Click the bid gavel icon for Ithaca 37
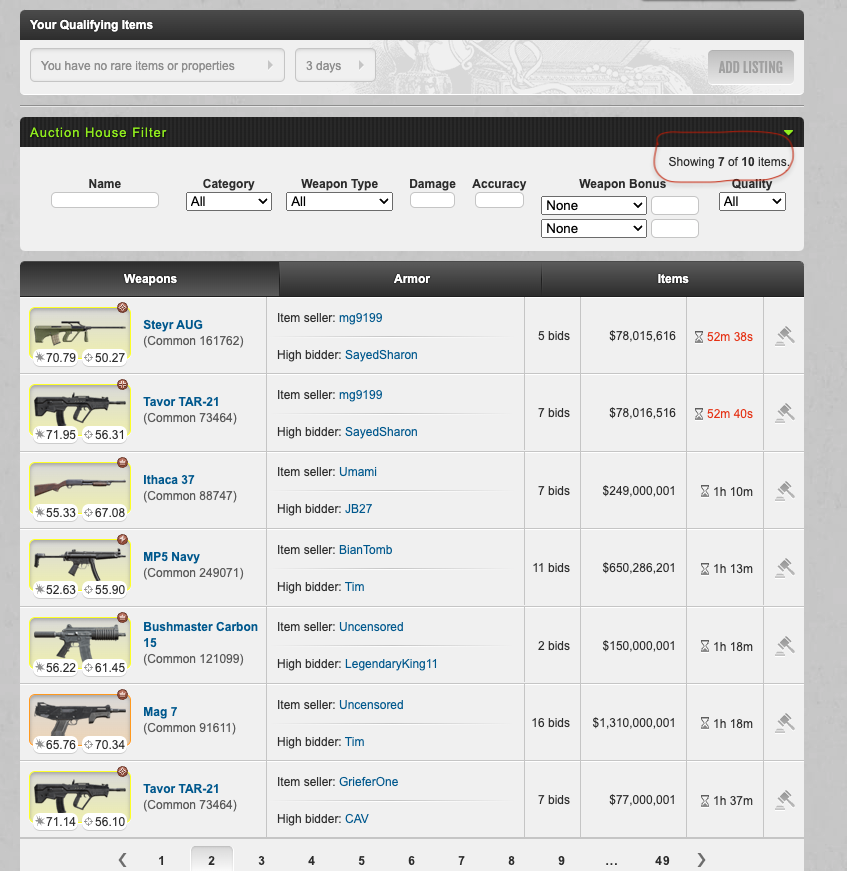 point(785,491)
